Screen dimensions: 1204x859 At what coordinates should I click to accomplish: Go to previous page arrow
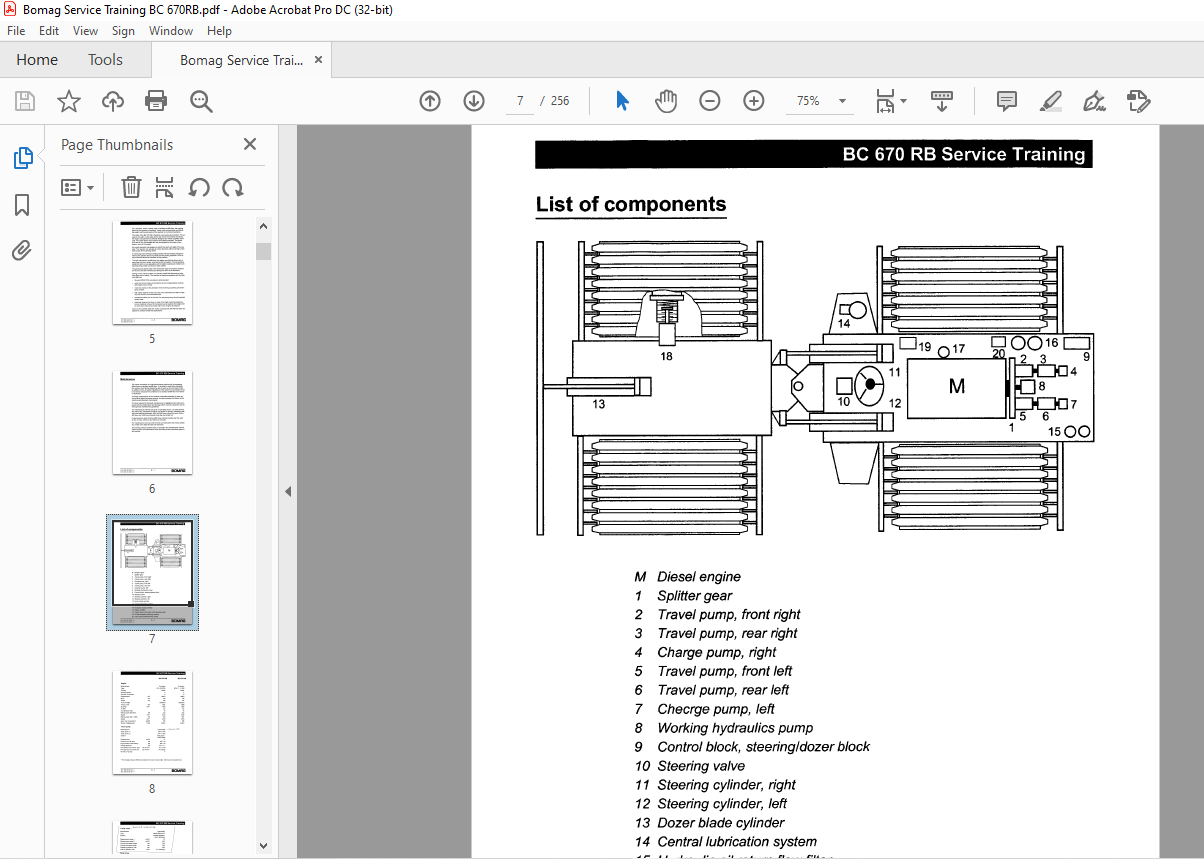tap(430, 101)
